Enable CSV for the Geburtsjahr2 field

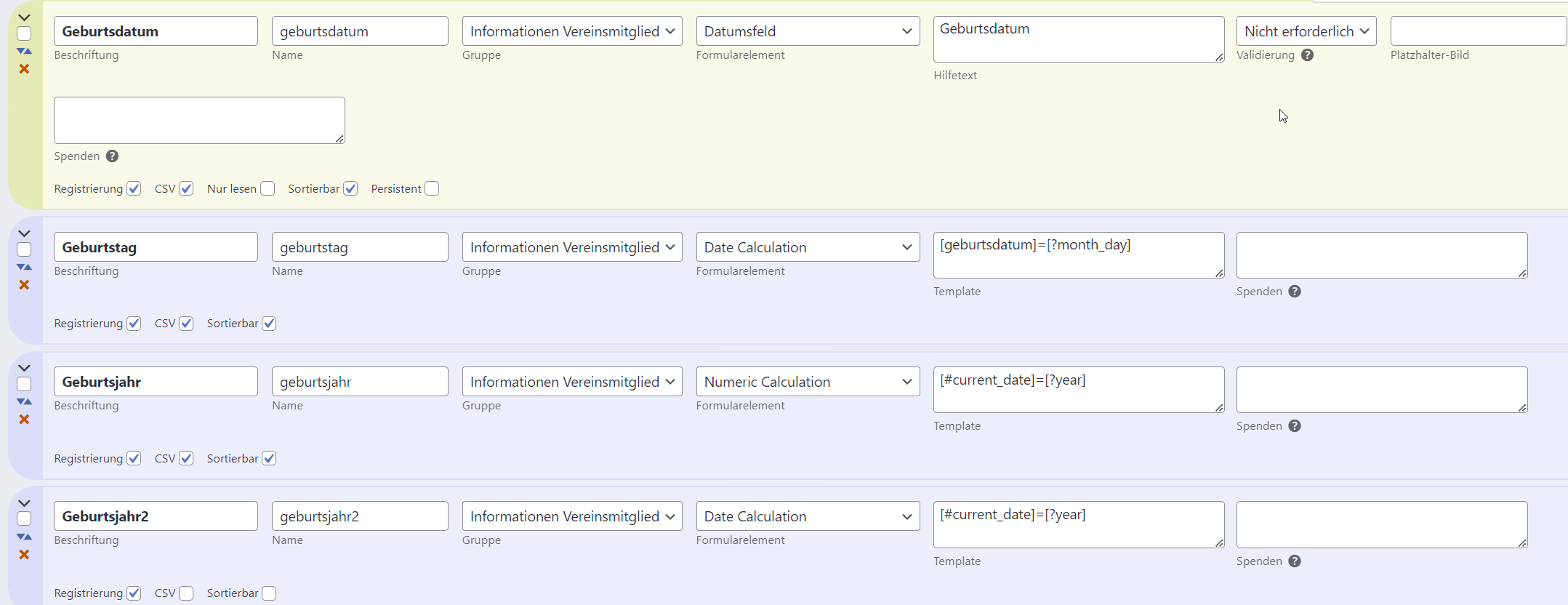click(186, 593)
